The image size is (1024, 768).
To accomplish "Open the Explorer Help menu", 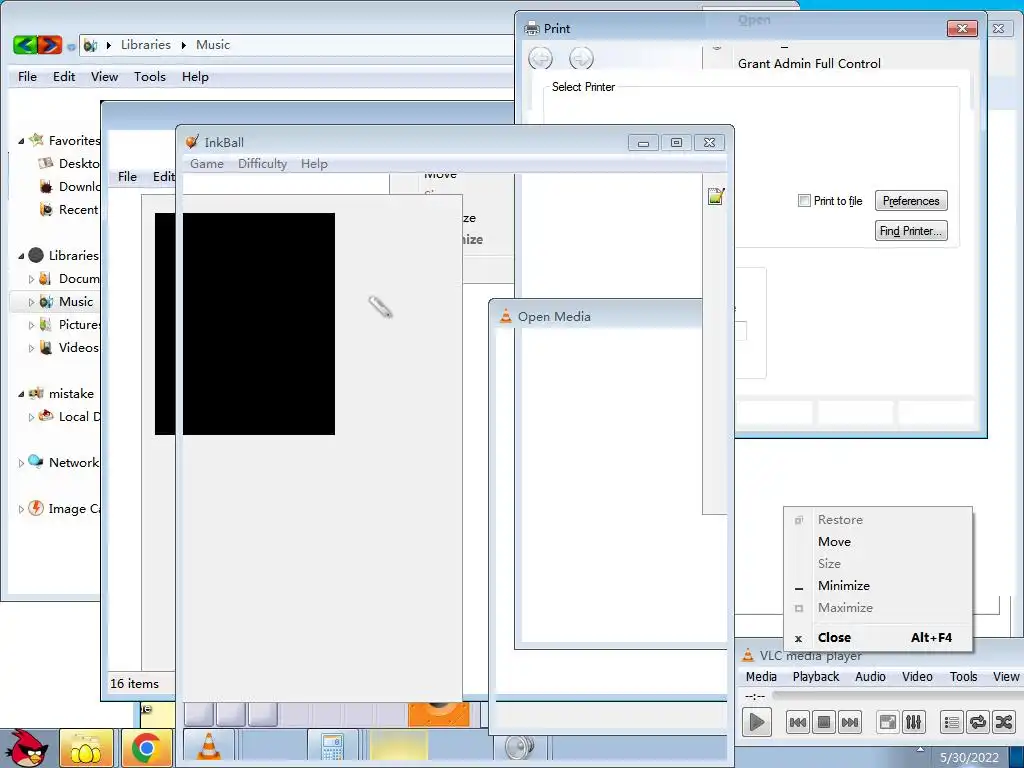I will pyautogui.click(x=195, y=76).
